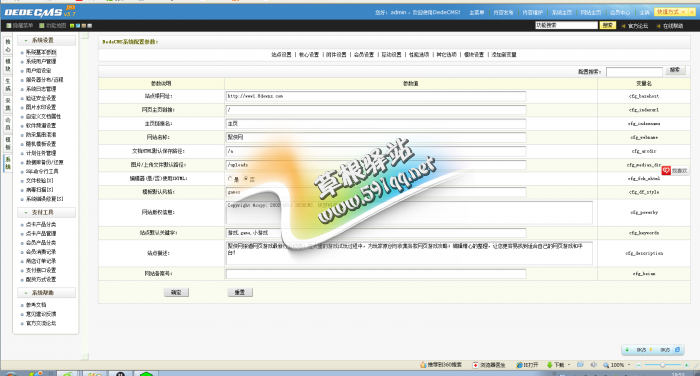The image size is (700, 376).
Task: Open 系统基本参数 in sidebar
Action: [x=41, y=53]
